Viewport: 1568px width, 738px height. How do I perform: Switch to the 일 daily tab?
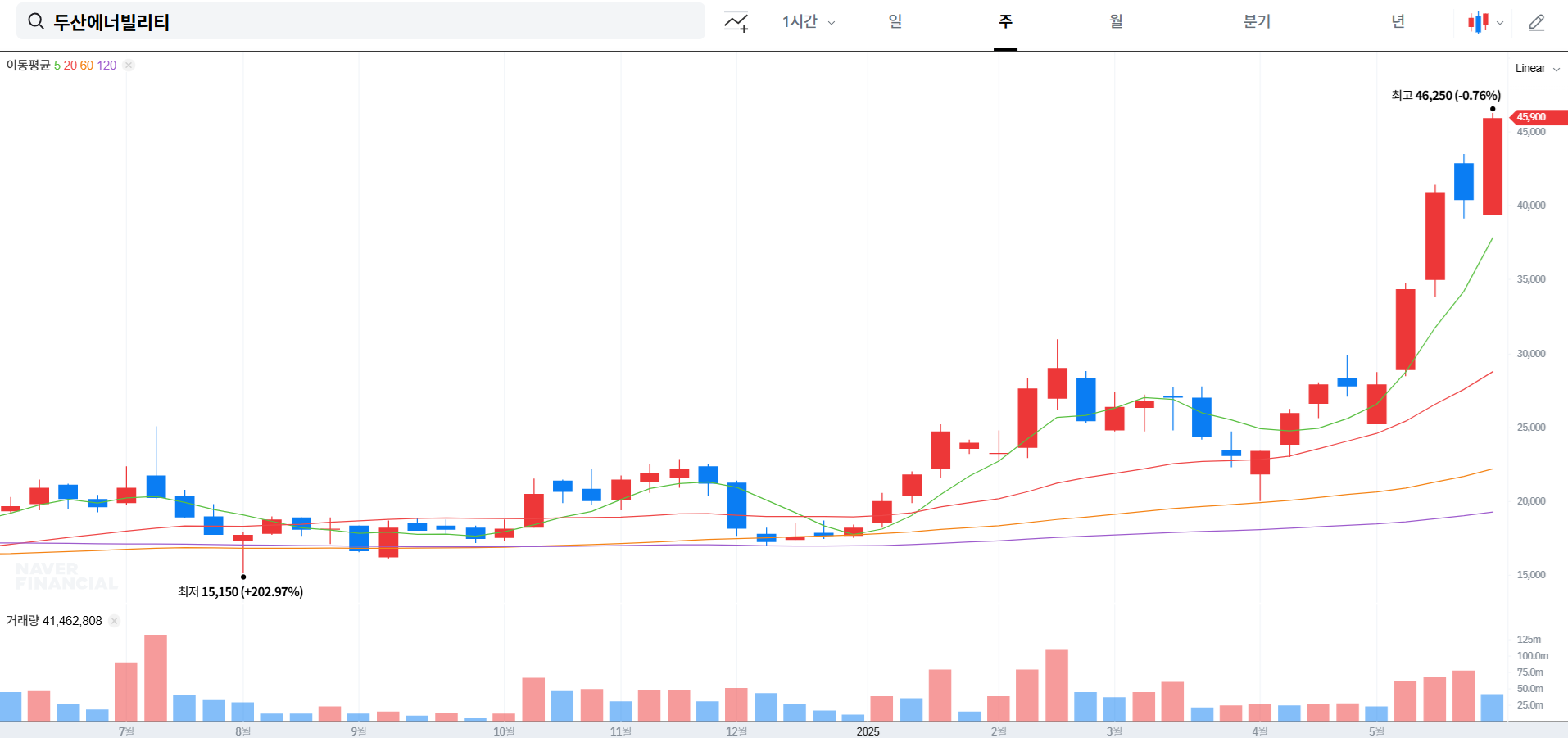pyautogui.click(x=895, y=21)
